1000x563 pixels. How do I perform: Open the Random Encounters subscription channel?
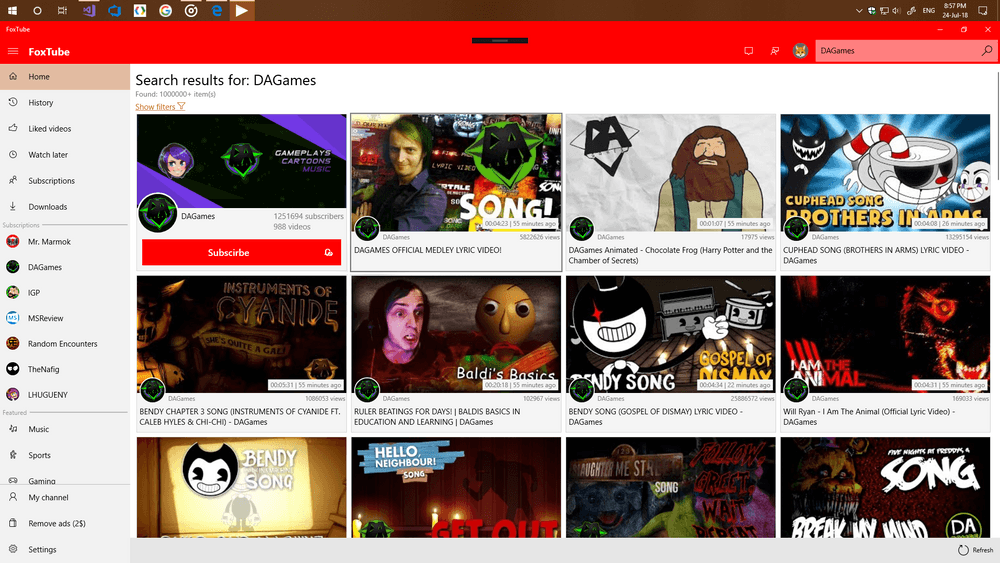pos(65,344)
